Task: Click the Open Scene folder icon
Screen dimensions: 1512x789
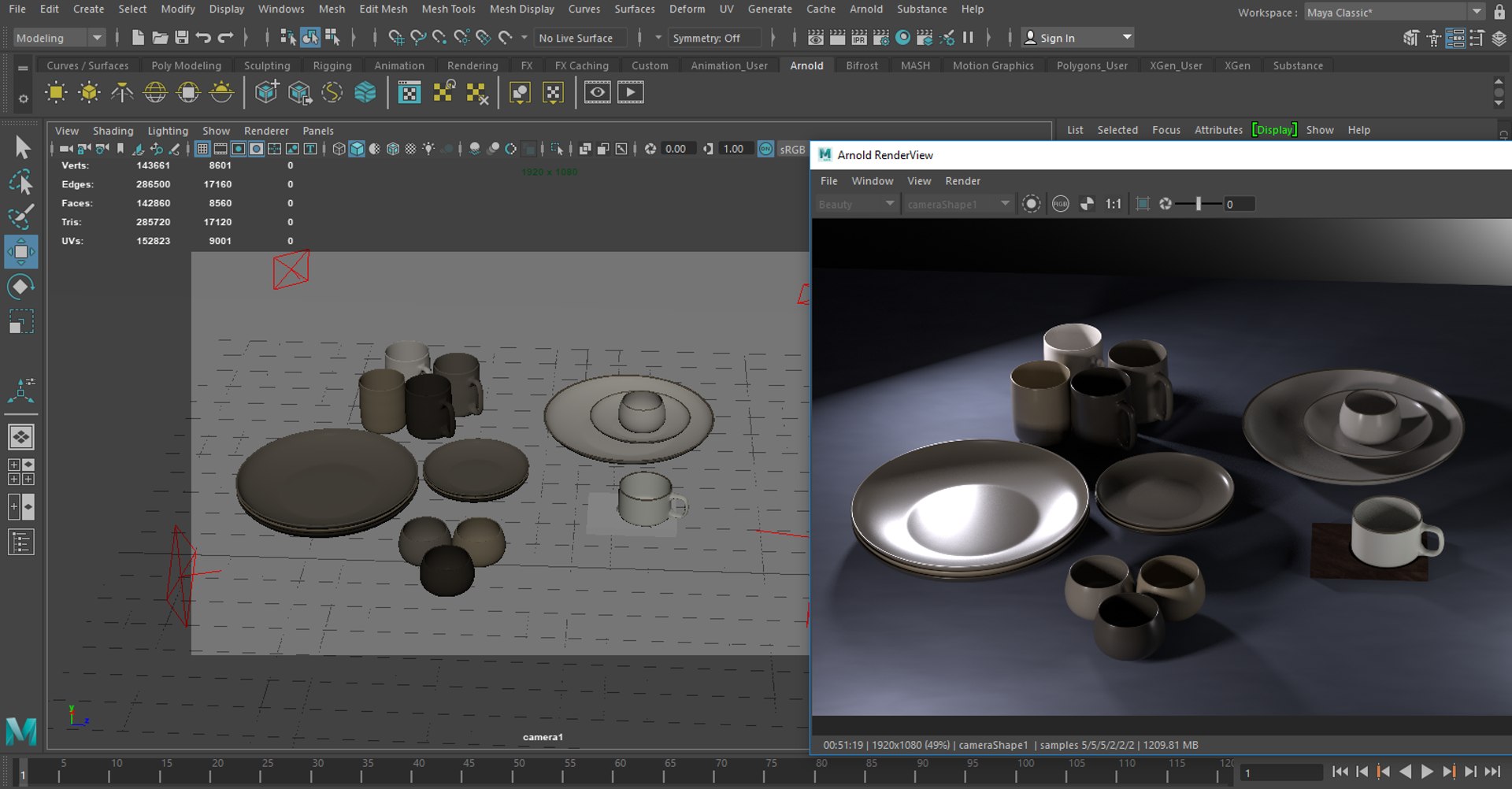Action: (x=160, y=37)
